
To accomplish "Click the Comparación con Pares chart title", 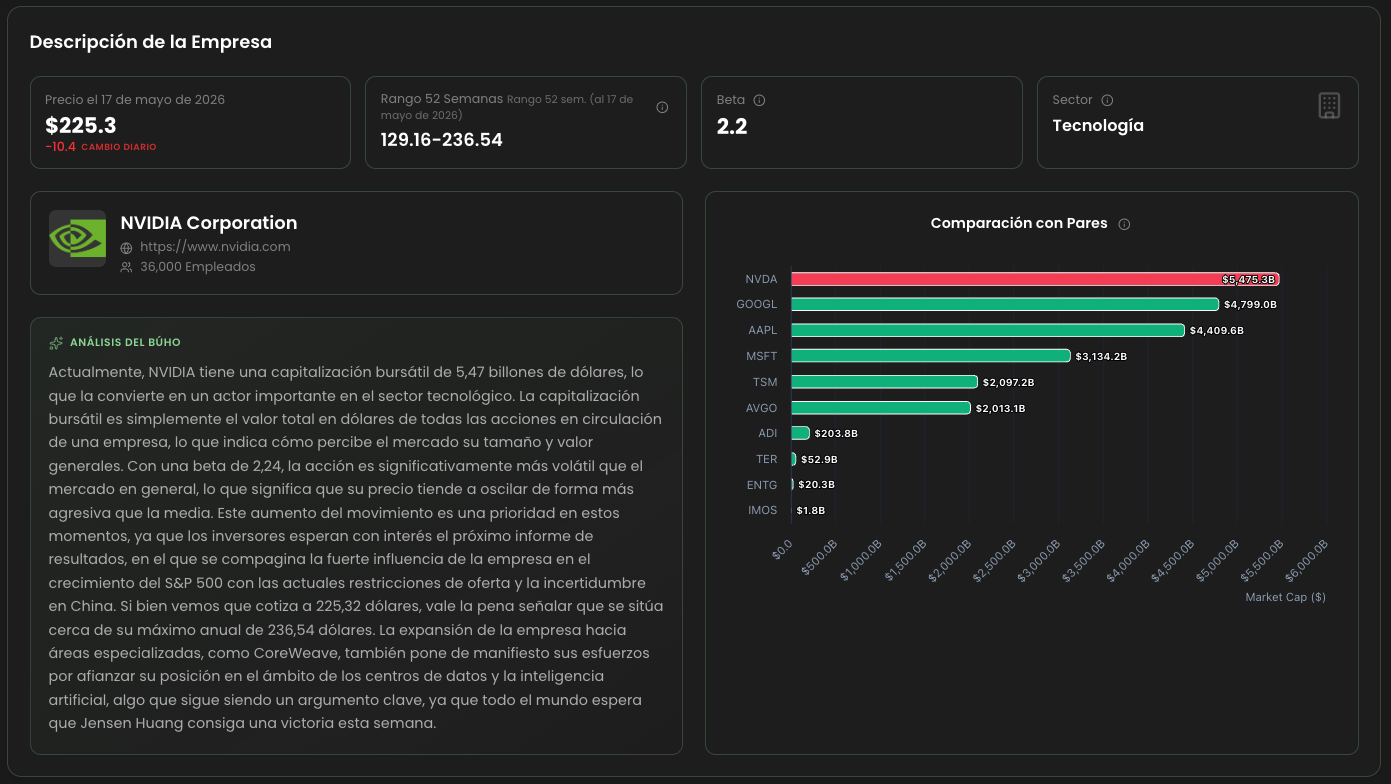I will [x=1019, y=223].
